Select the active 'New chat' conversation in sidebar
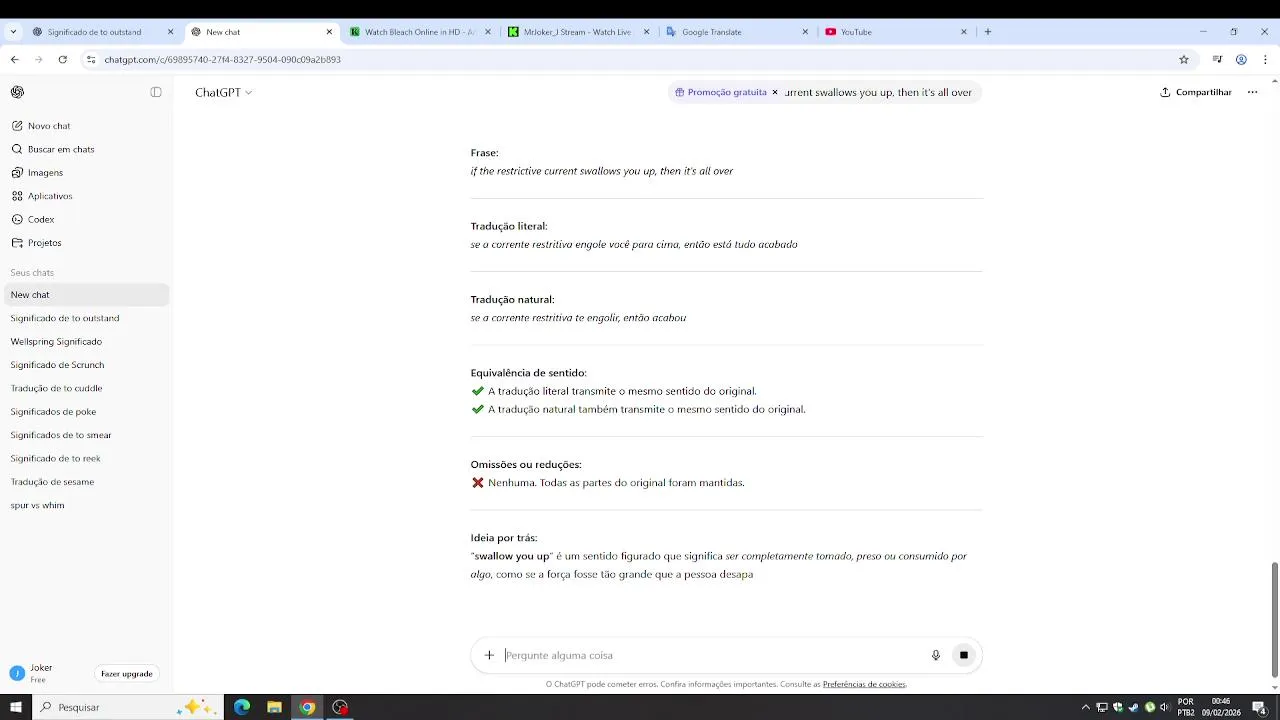The width and height of the screenshot is (1280, 720). (87, 295)
